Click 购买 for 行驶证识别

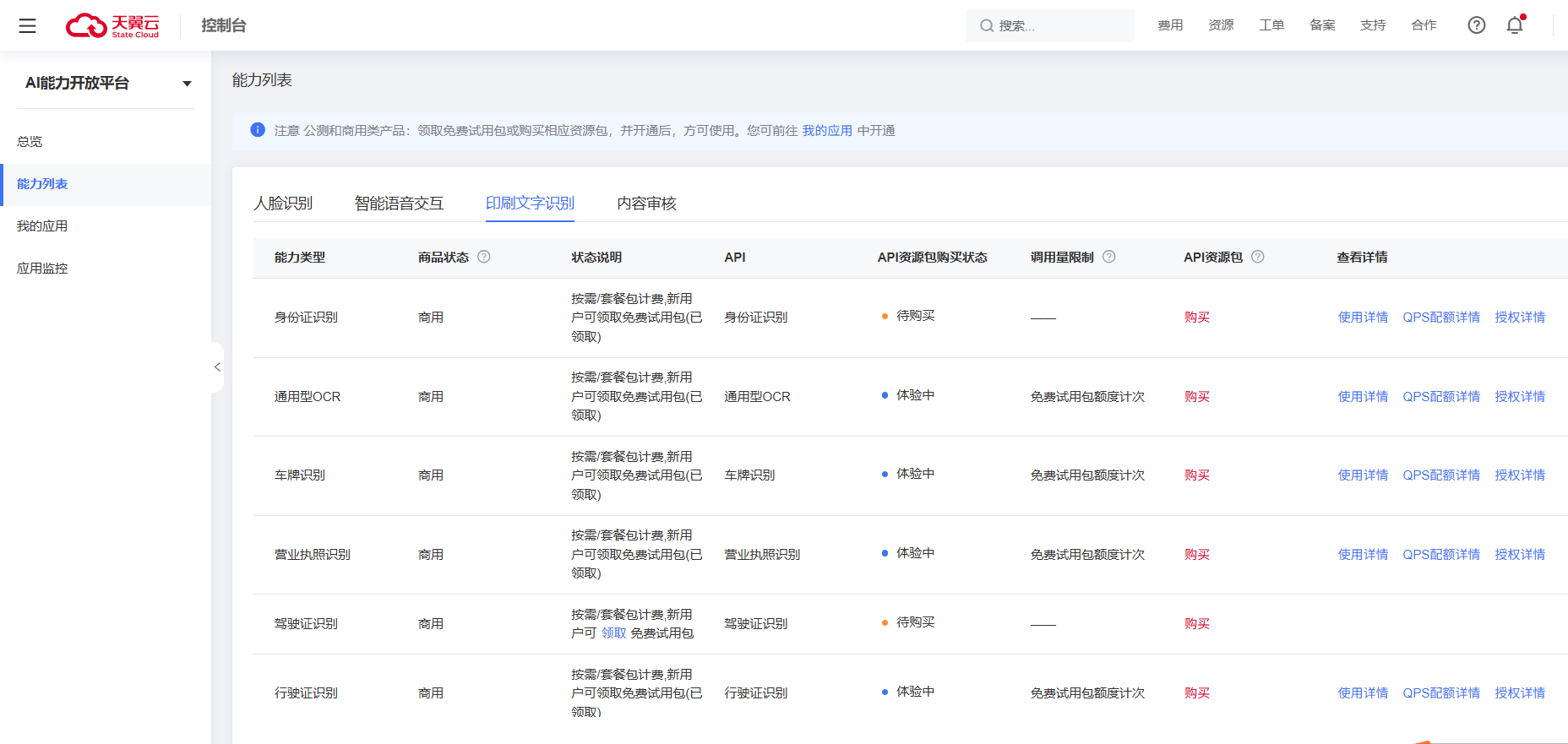pos(1197,693)
